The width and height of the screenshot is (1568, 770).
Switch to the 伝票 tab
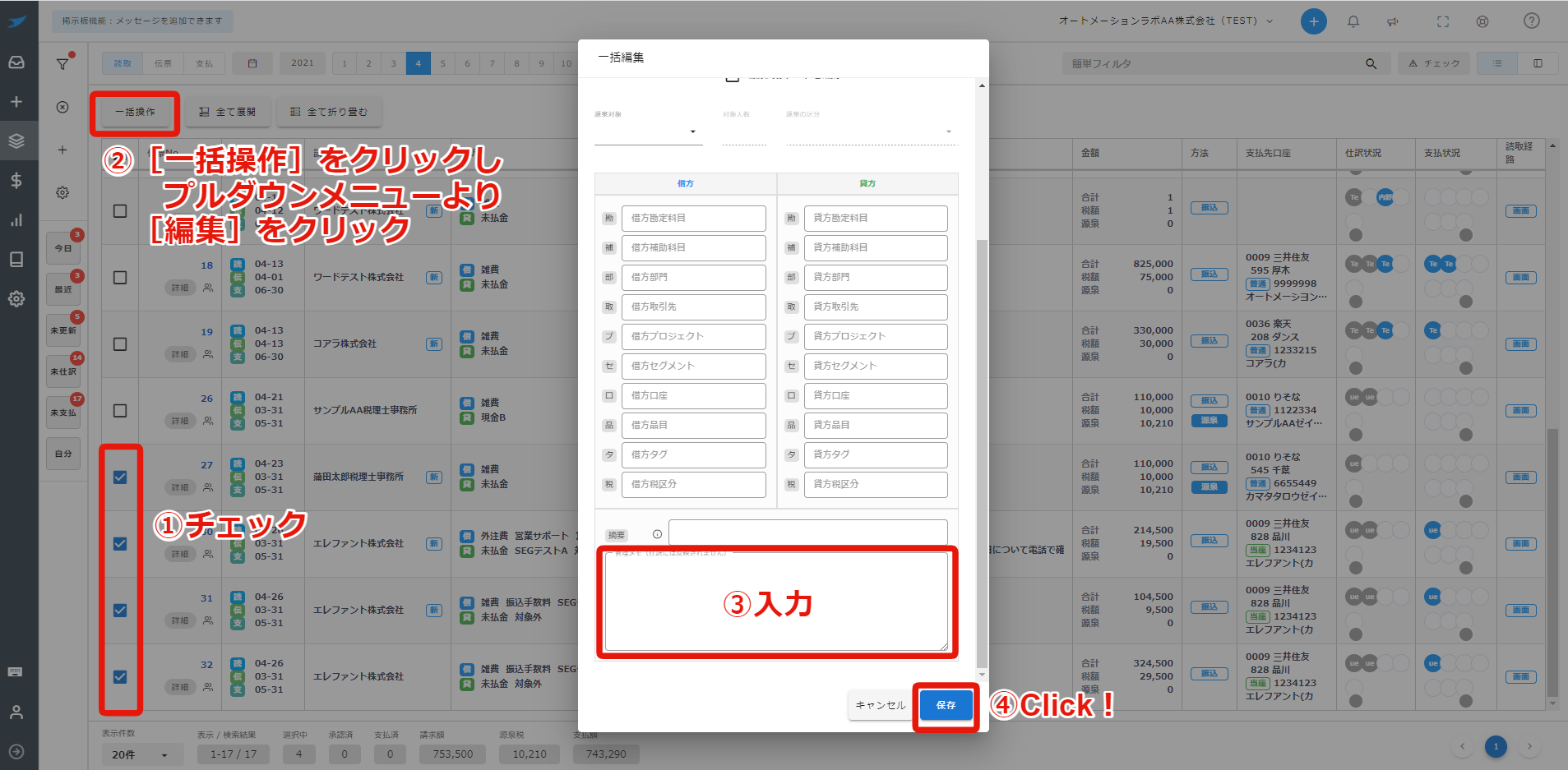click(164, 63)
